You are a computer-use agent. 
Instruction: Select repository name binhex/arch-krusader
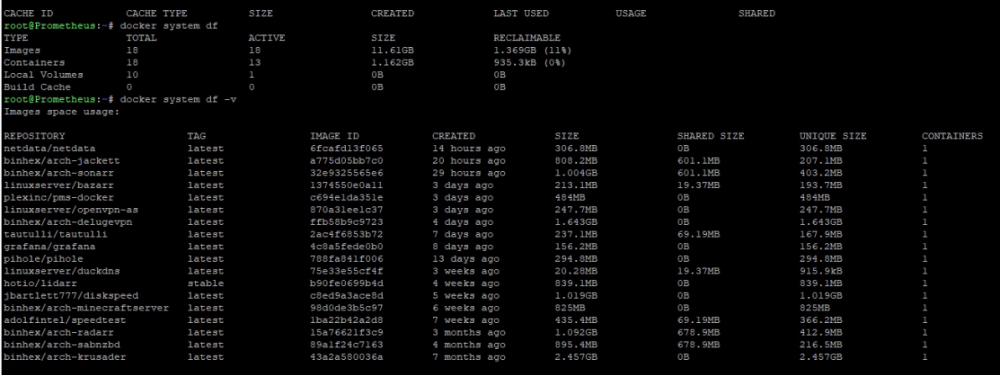(x=64, y=357)
